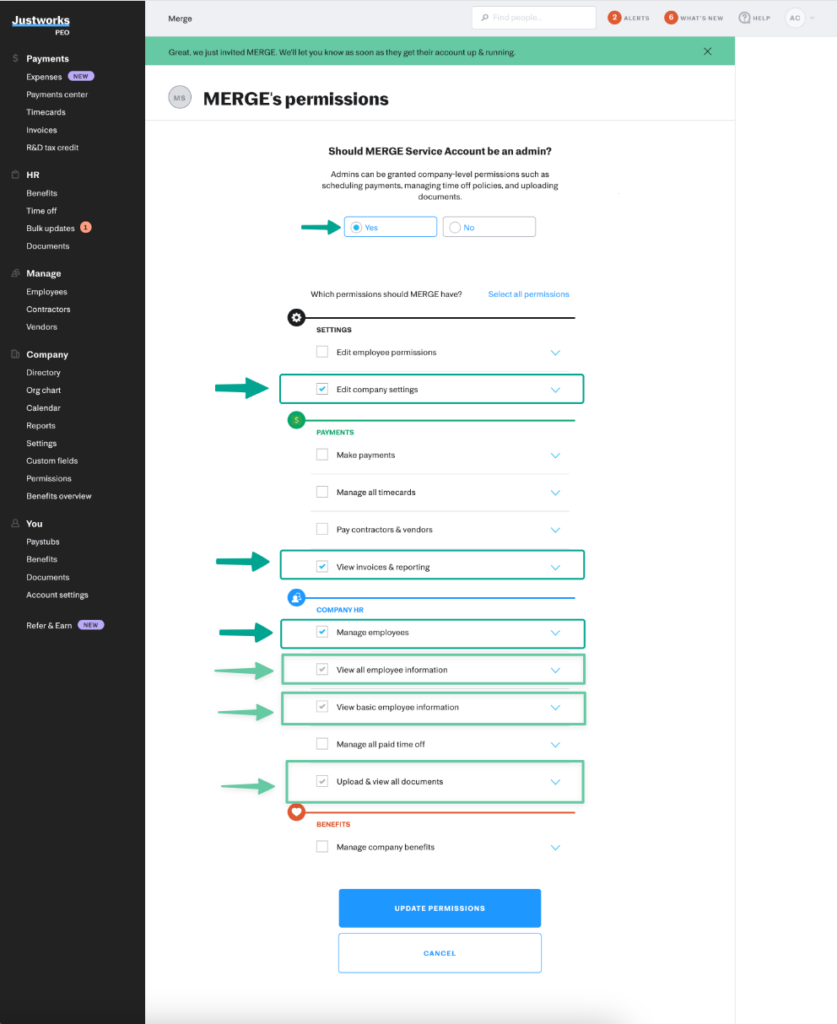The width and height of the screenshot is (837, 1024).
Task: Click the NEW badge next to Refer & Earn
Action: tap(91, 625)
